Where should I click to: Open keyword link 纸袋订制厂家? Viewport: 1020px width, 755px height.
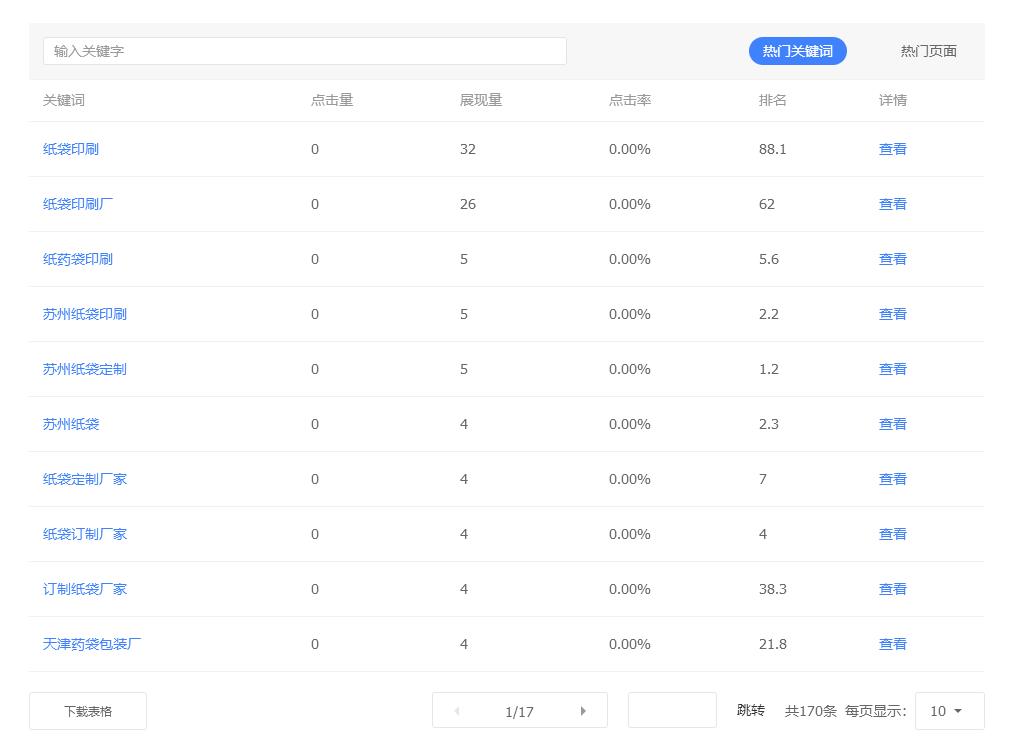pyautogui.click(x=85, y=534)
